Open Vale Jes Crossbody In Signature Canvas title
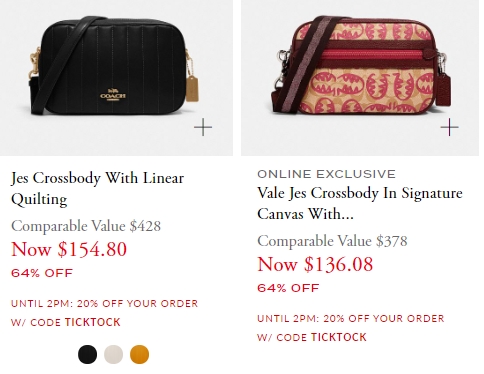484x374 pixels. [360, 203]
